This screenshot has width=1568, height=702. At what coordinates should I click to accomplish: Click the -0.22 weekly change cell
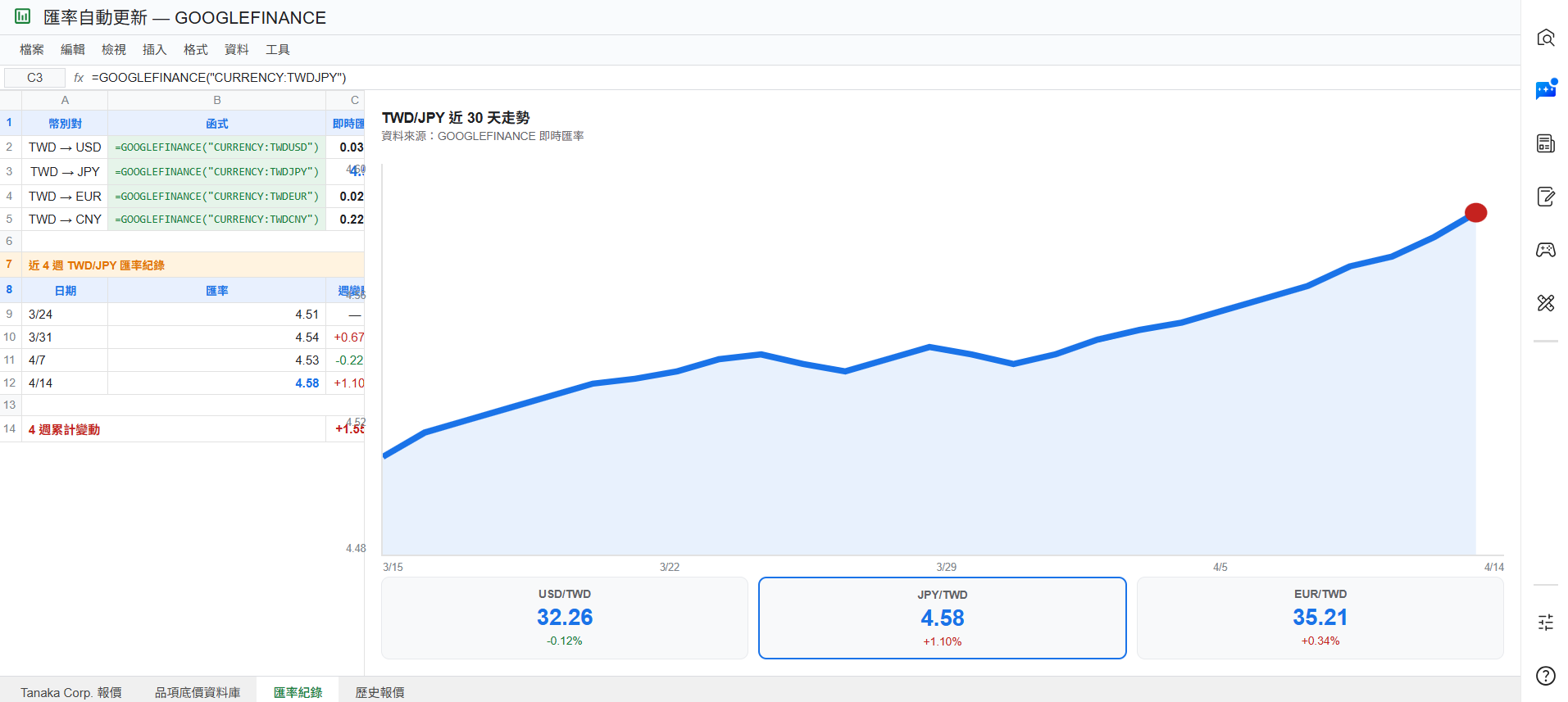346,360
